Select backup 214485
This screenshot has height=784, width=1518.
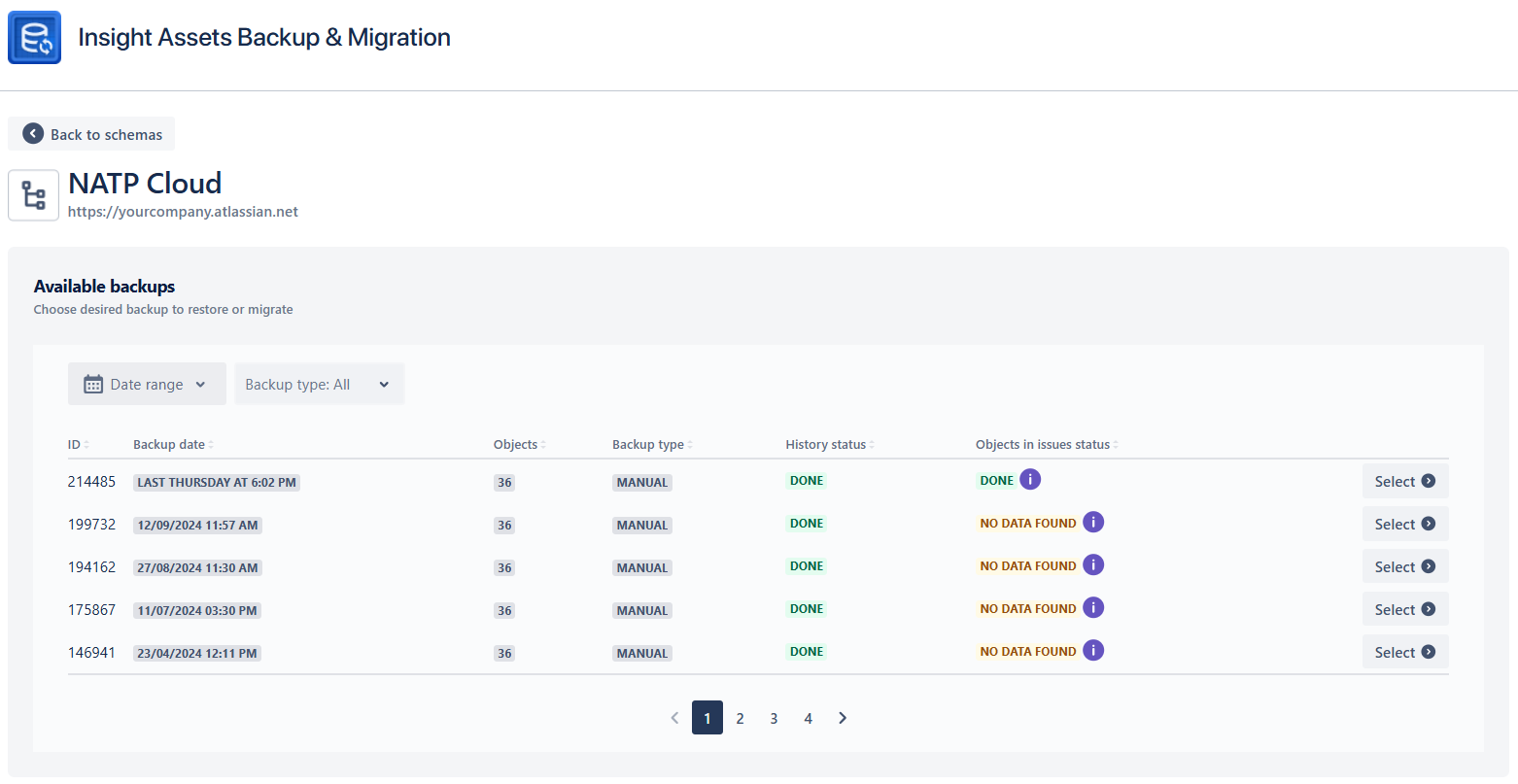click(1405, 481)
